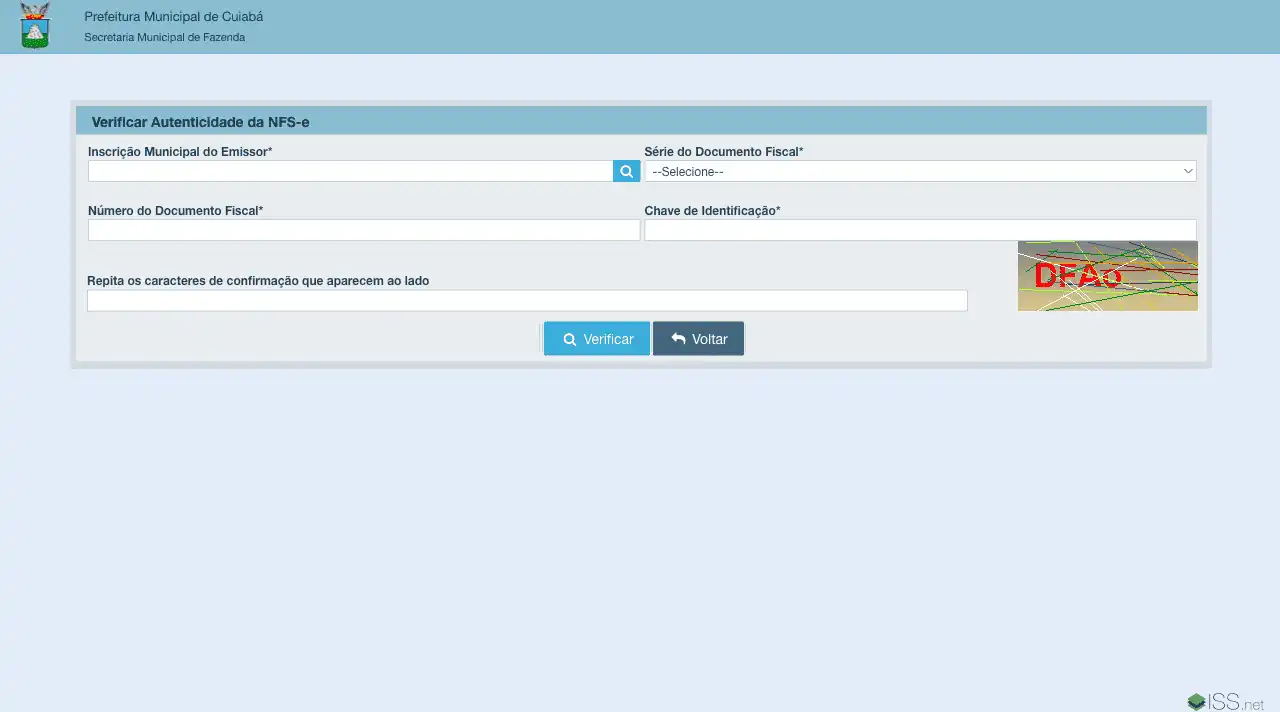This screenshot has height=712, width=1280.
Task: Click the Número do Documento Fiscal label
Action: pyautogui.click(x=175, y=211)
